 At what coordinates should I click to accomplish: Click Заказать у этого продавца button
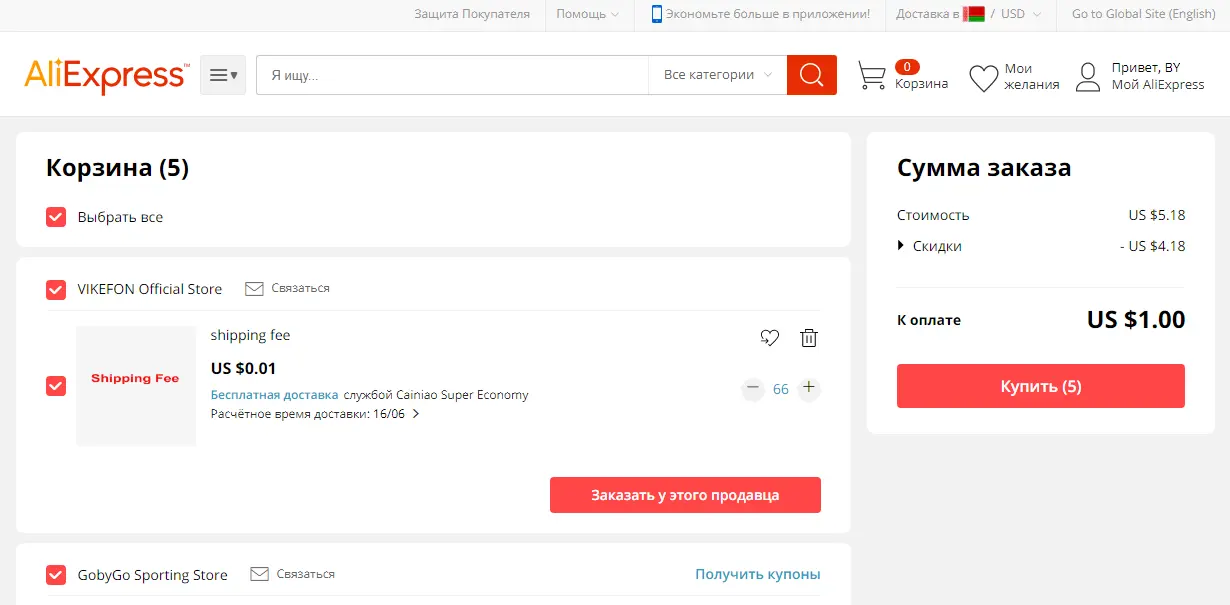click(x=685, y=495)
